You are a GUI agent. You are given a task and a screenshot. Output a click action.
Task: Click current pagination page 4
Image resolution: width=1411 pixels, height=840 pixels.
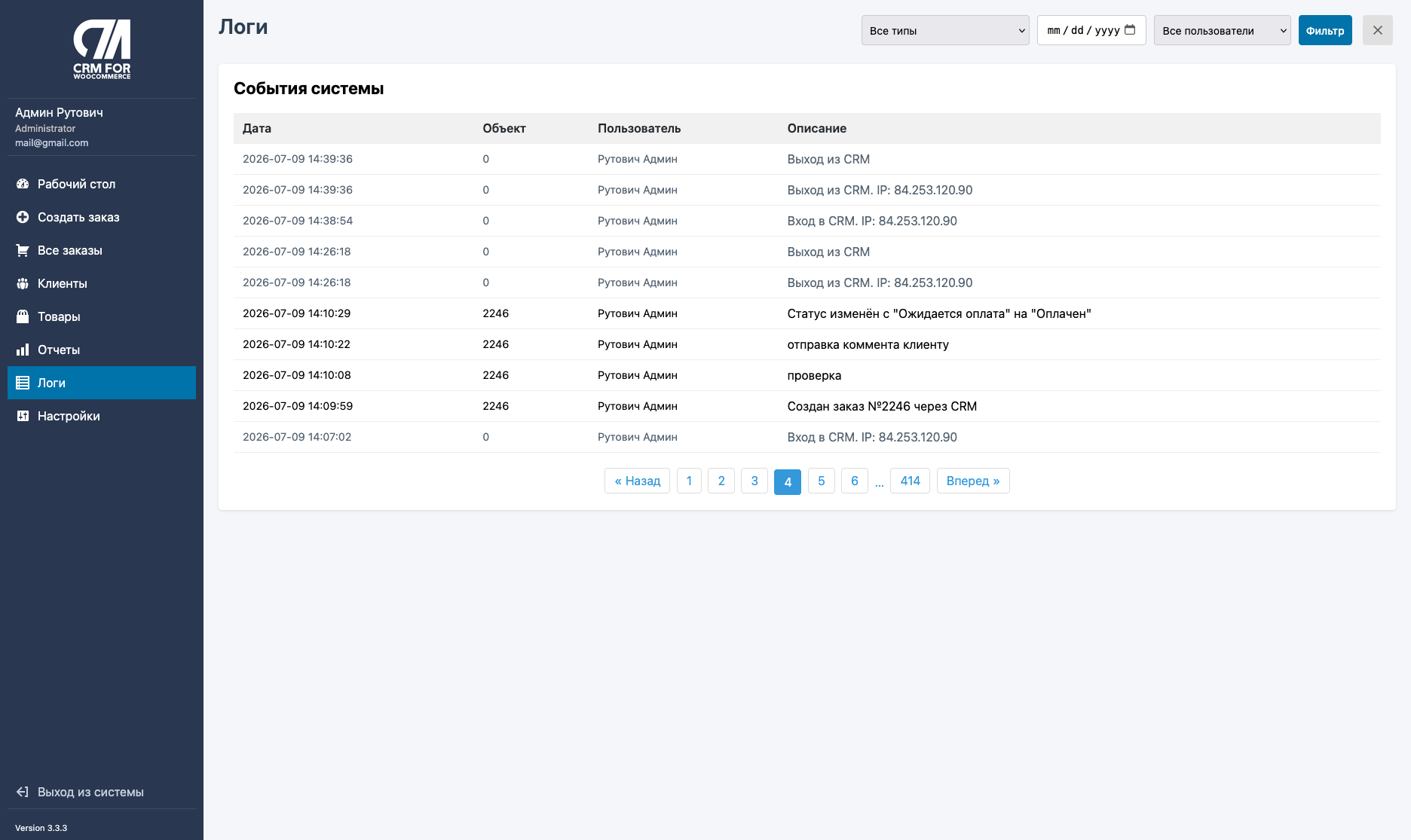click(788, 481)
